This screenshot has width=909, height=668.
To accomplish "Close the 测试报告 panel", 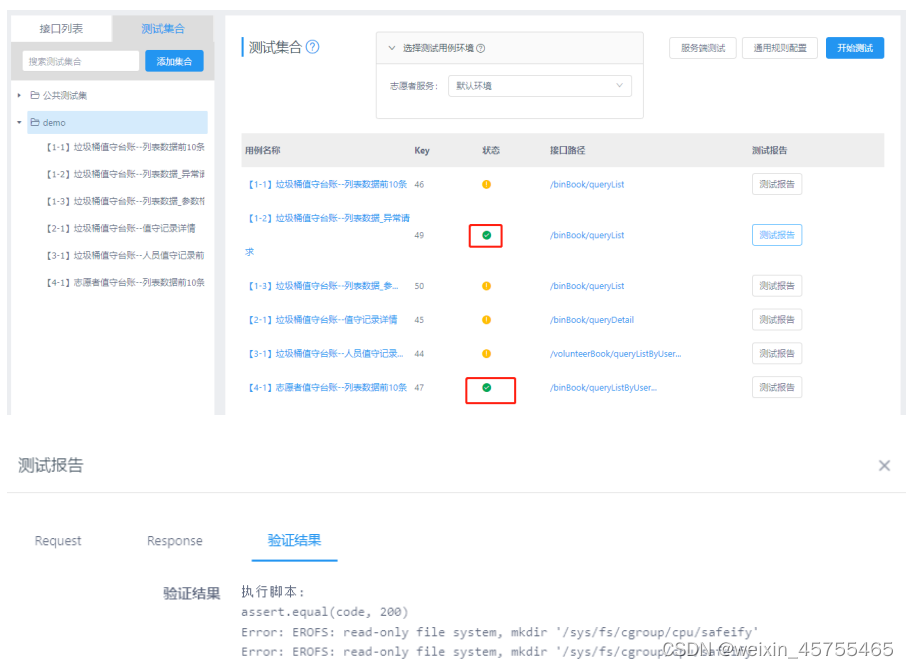I will [x=884, y=465].
